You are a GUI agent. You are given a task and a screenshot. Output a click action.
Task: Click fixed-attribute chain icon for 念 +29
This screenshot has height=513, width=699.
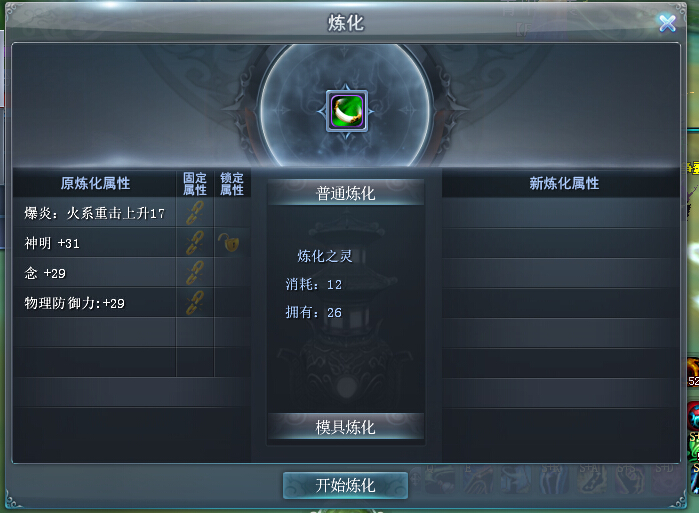tap(195, 273)
